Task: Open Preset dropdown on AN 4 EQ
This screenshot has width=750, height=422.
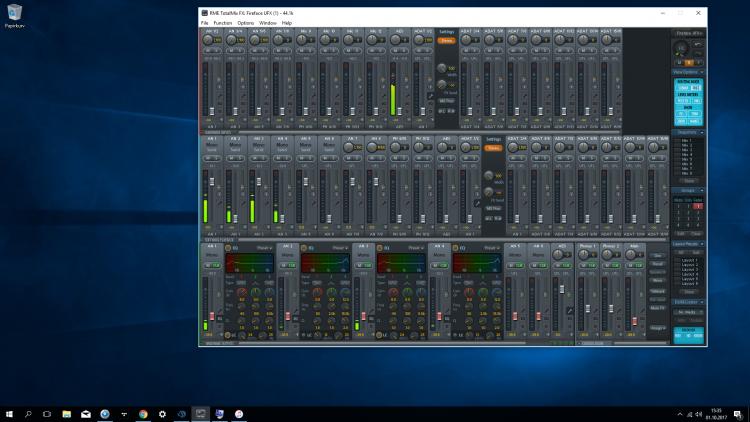Action: (491, 248)
